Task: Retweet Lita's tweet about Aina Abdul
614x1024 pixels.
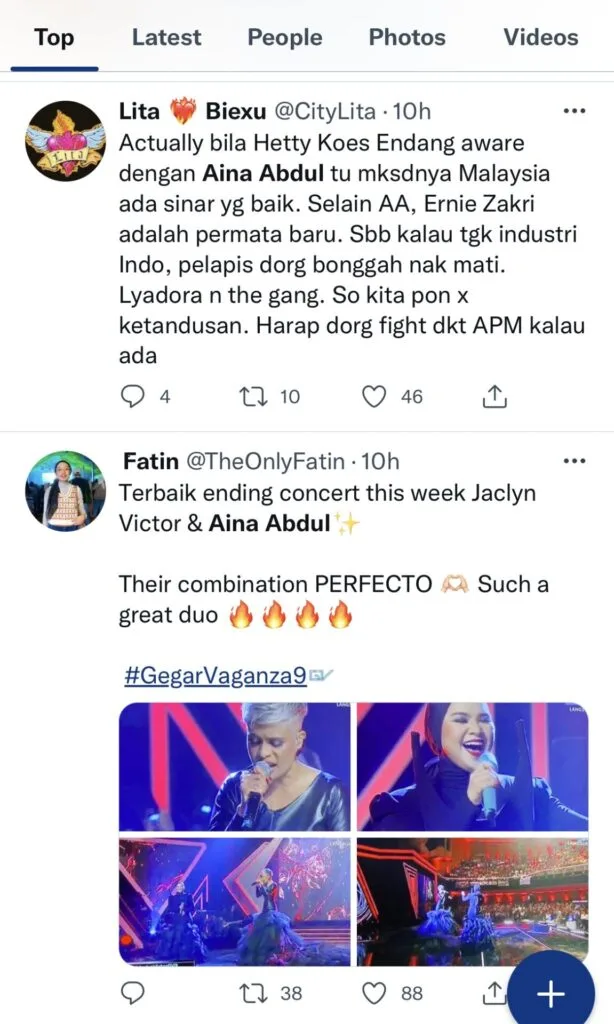Action: [254, 397]
